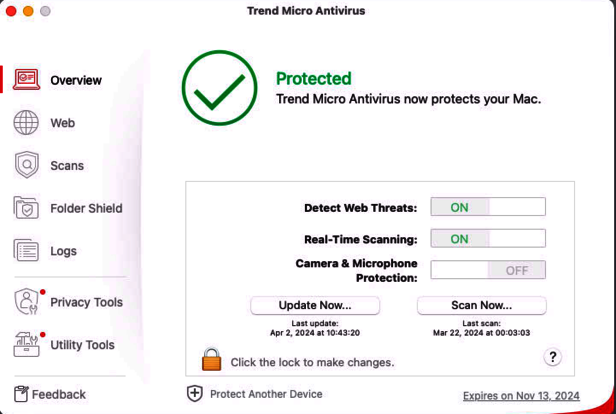
Task: Open the Expires on Nov 13, 2024 link
Action: point(521,396)
